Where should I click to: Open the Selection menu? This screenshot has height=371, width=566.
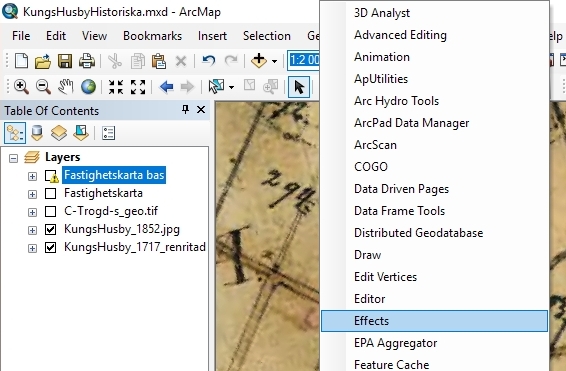click(267, 36)
